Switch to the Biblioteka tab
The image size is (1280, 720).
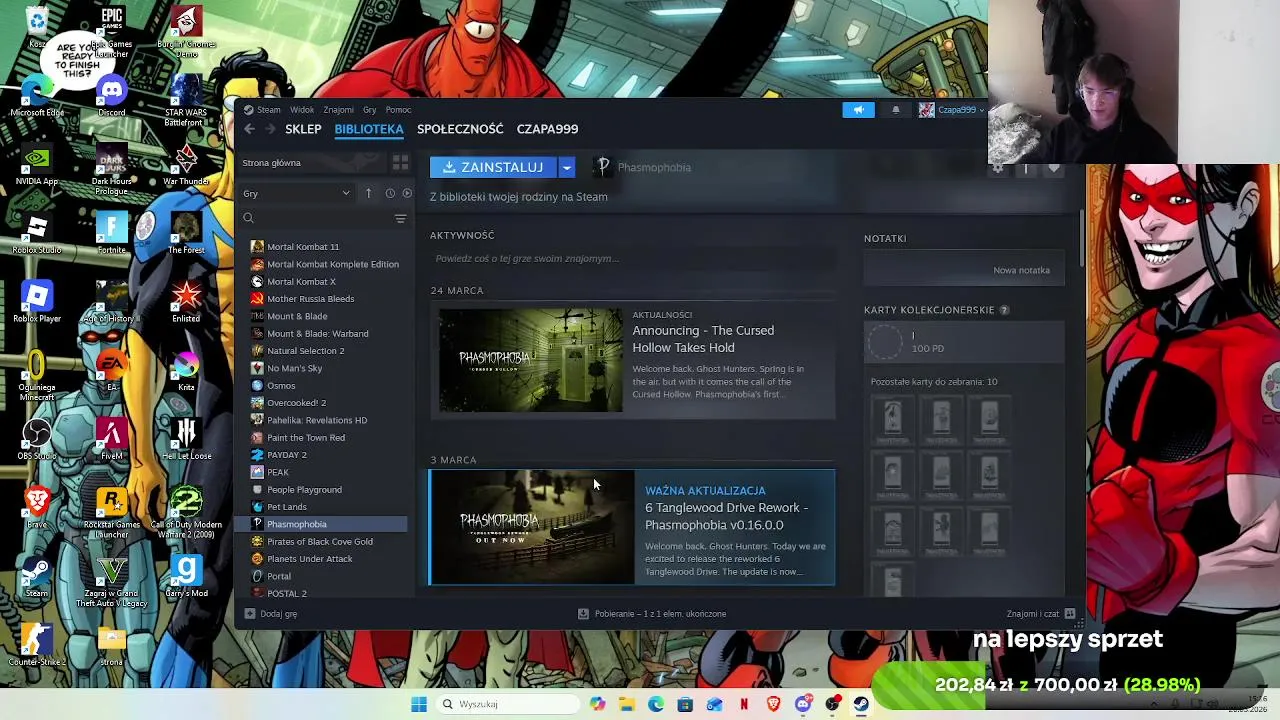click(369, 129)
